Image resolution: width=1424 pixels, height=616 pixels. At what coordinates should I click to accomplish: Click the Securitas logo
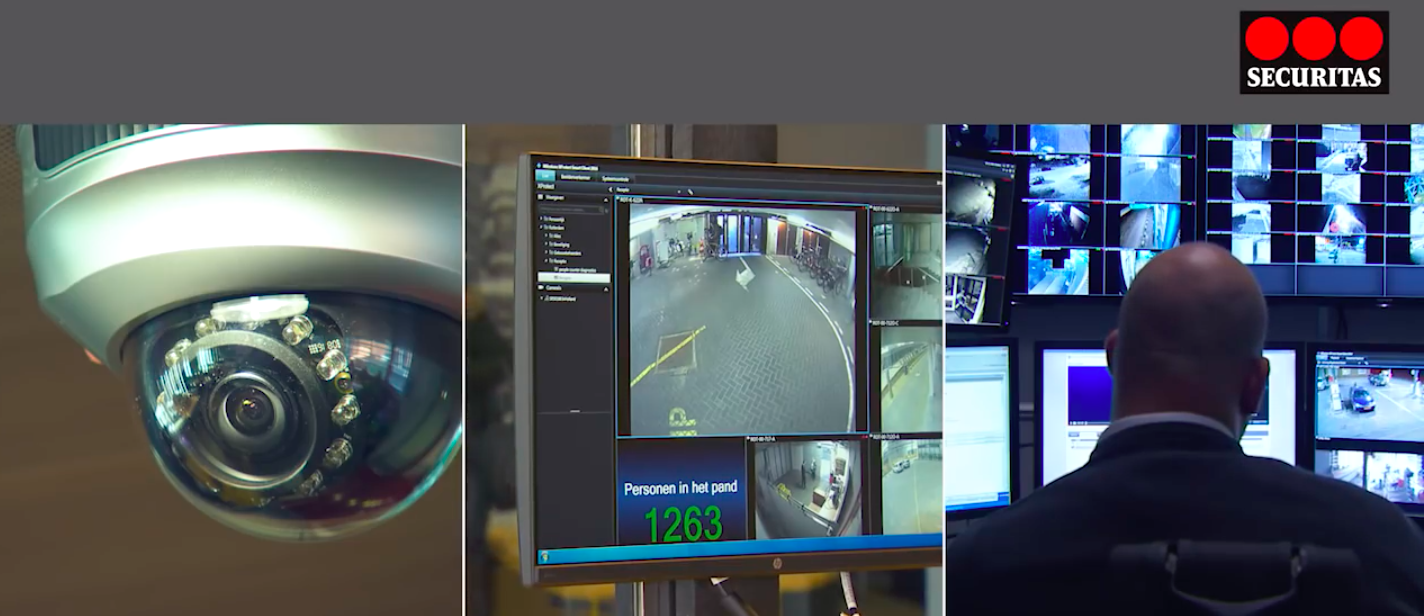click(x=1314, y=53)
